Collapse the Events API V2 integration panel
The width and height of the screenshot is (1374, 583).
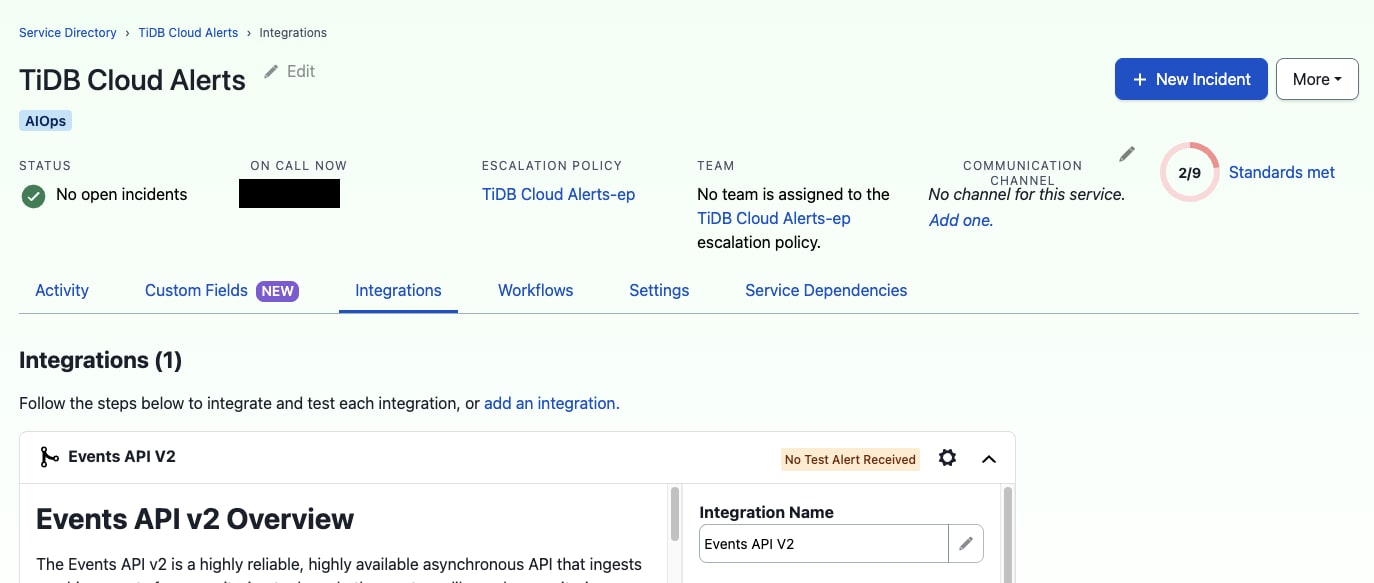click(x=989, y=459)
